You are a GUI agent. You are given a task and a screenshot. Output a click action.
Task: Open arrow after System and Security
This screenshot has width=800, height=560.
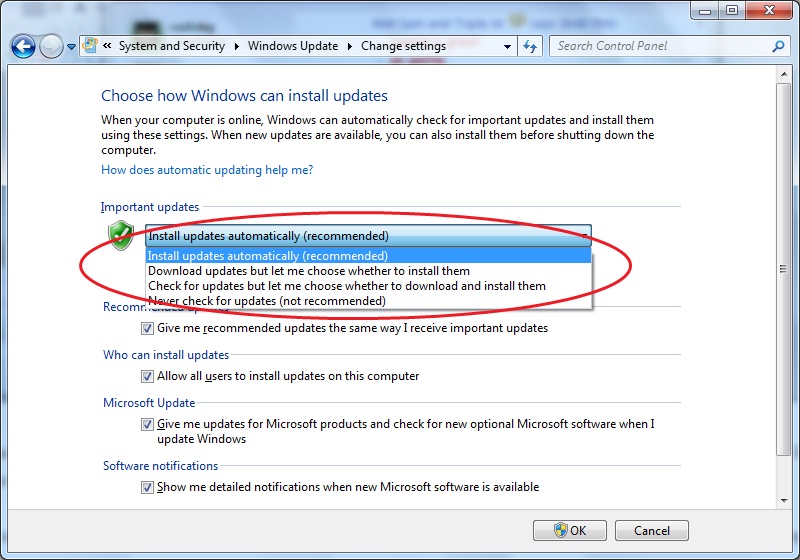237,46
